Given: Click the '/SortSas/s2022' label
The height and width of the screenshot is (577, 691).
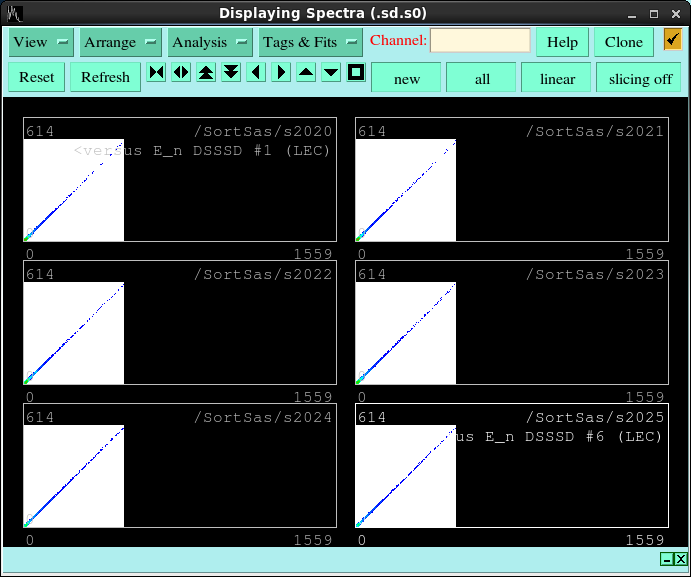Looking at the screenshot, I should (263, 275).
